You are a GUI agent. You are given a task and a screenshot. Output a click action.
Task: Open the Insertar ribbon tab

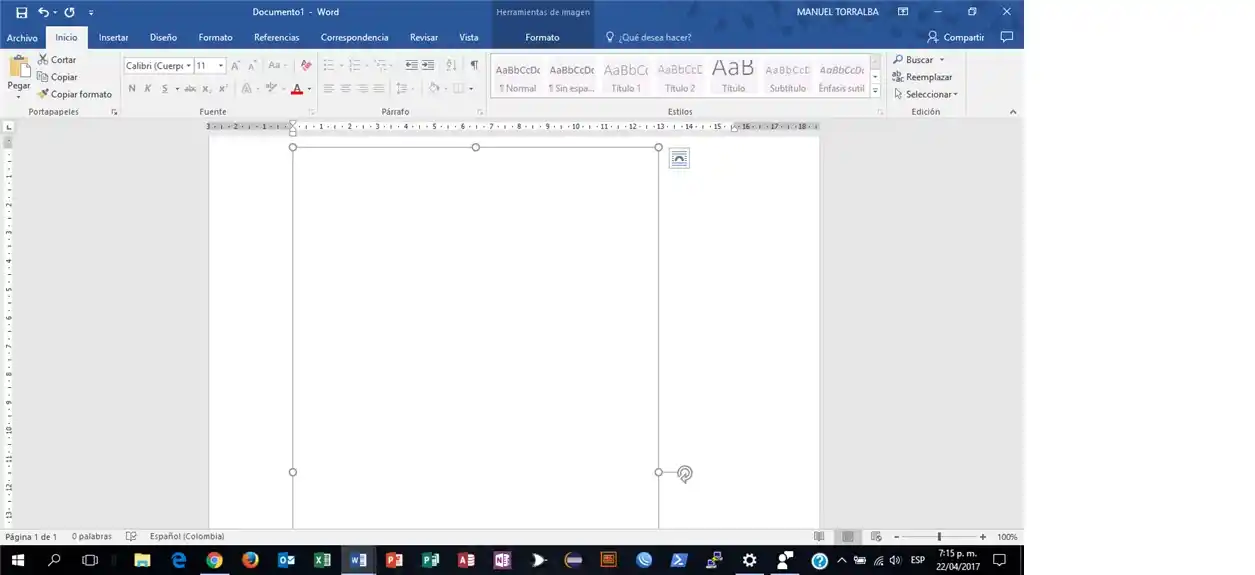tap(113, 37)
